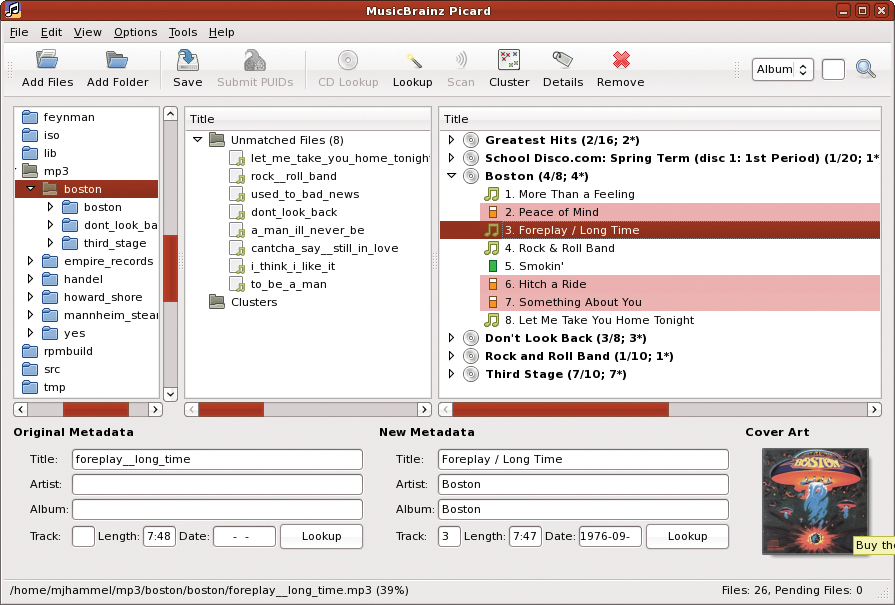Image resolution: width=895 pixels, height=605 pixels.
Task: Expand the empire_records folder
Action: click(x=30, y=261)
